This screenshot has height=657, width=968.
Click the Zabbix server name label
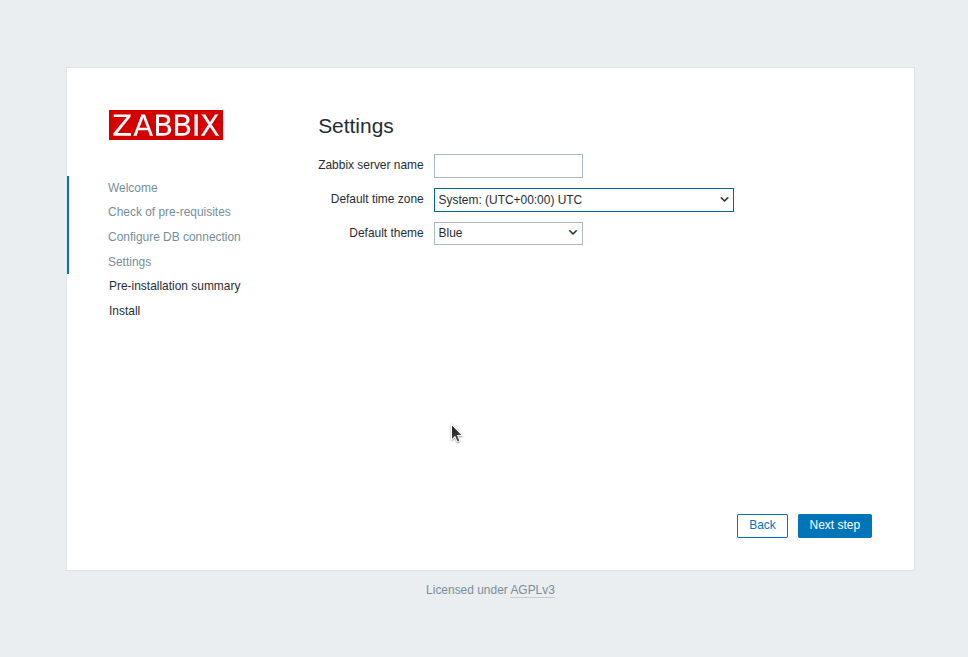[370, 165]
